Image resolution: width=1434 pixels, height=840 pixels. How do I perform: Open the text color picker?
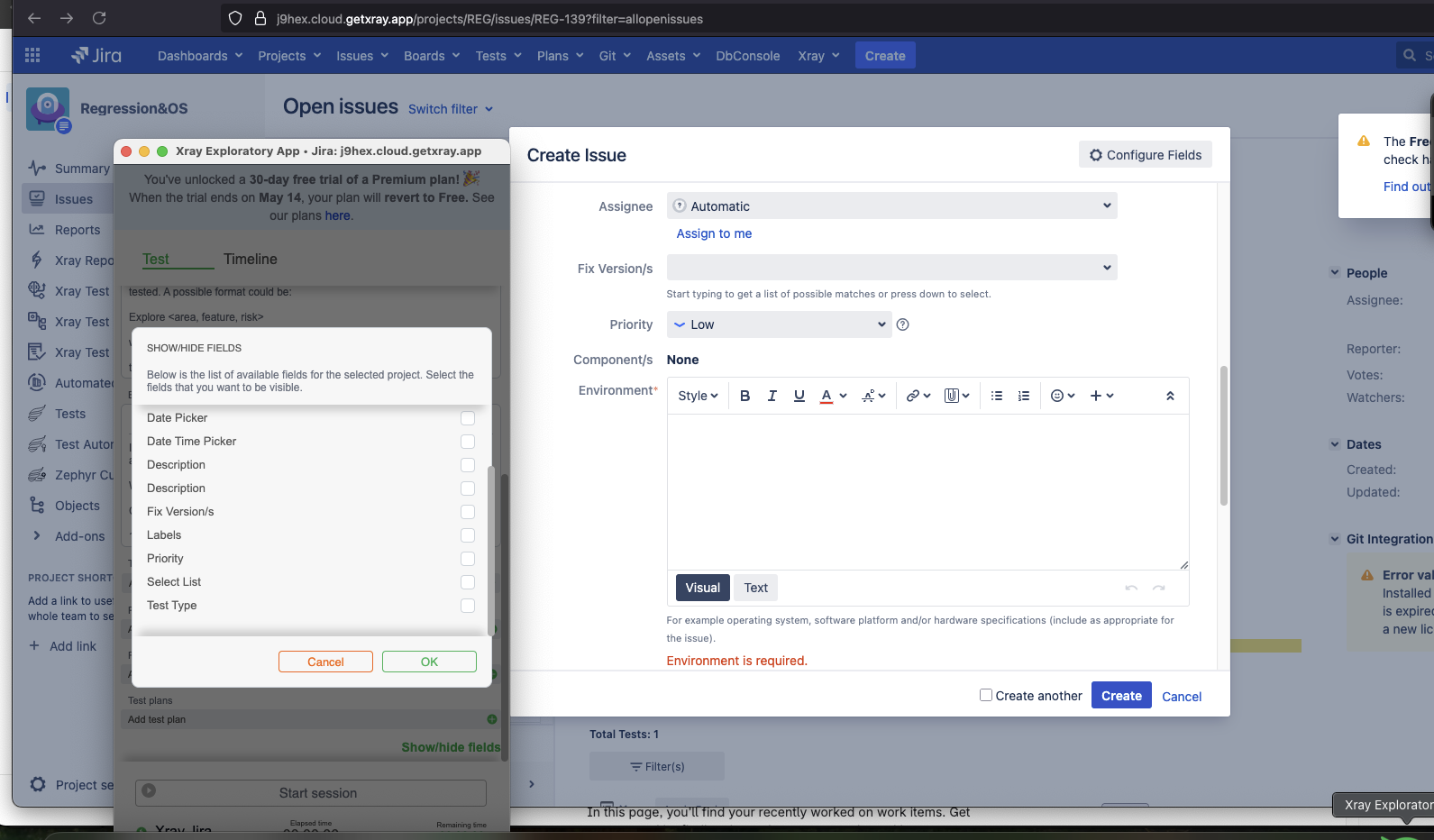[833, 396]
